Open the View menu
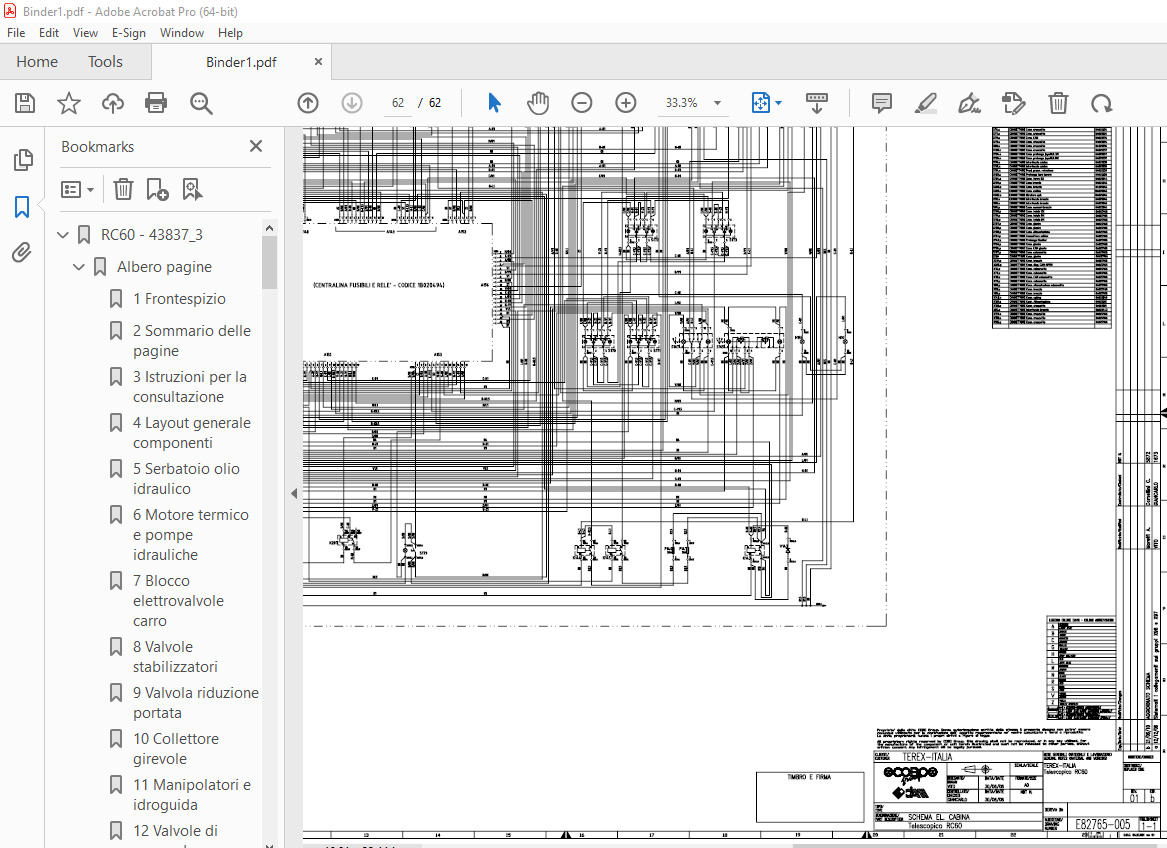1167x848 pixels. [85, 33]
